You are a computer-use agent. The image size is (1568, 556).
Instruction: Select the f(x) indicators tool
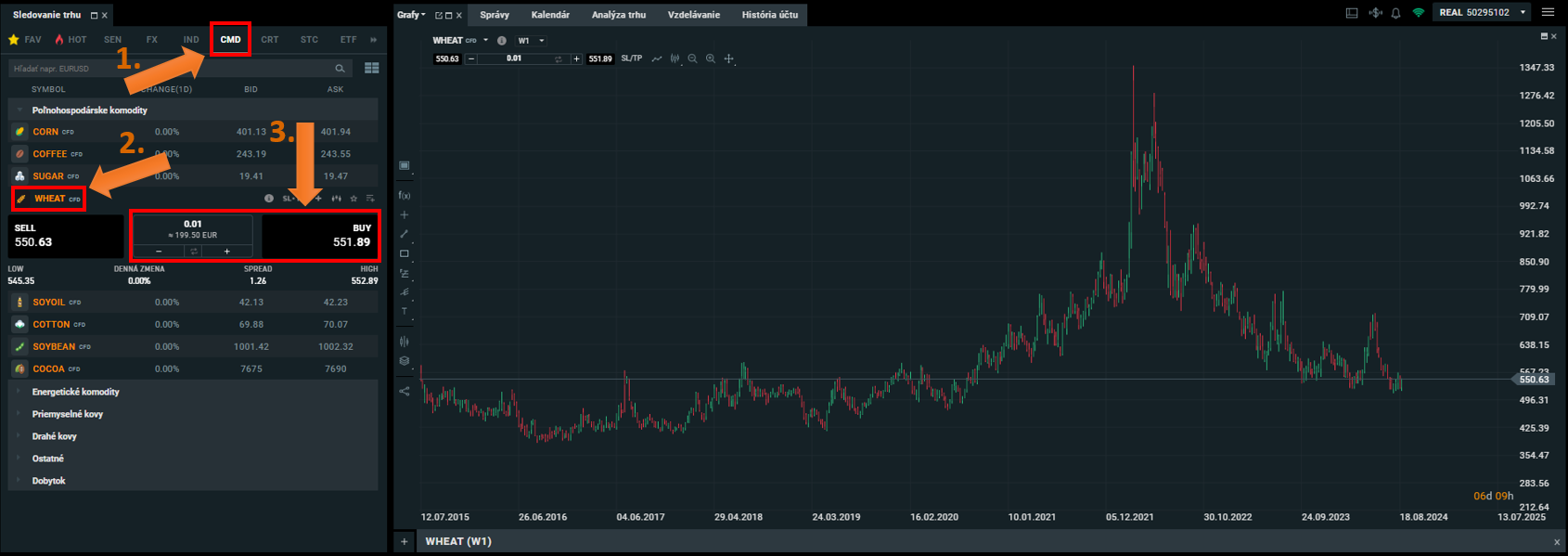[x=405, y=195]
